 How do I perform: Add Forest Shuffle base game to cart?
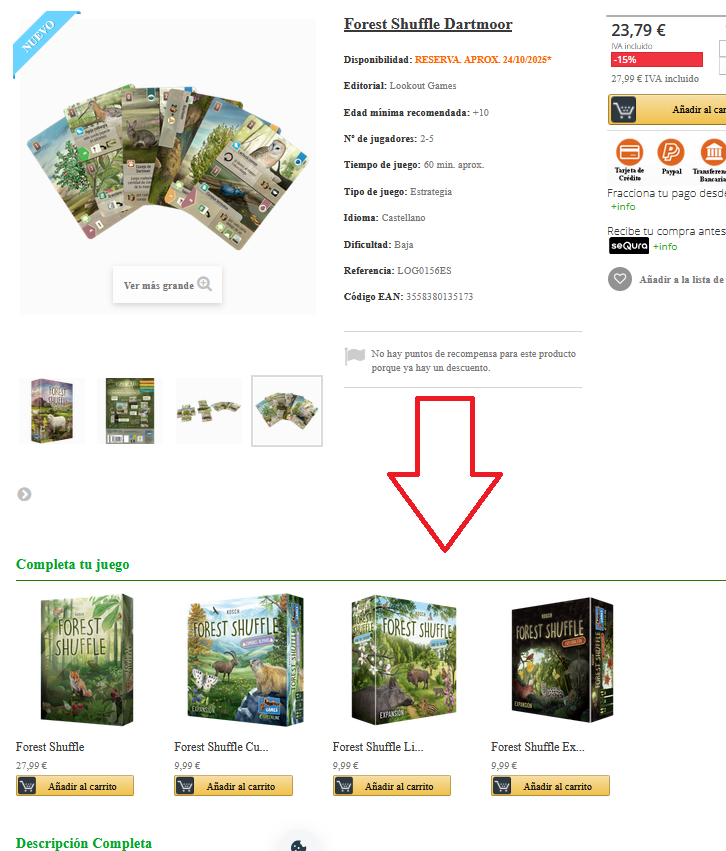75,786
